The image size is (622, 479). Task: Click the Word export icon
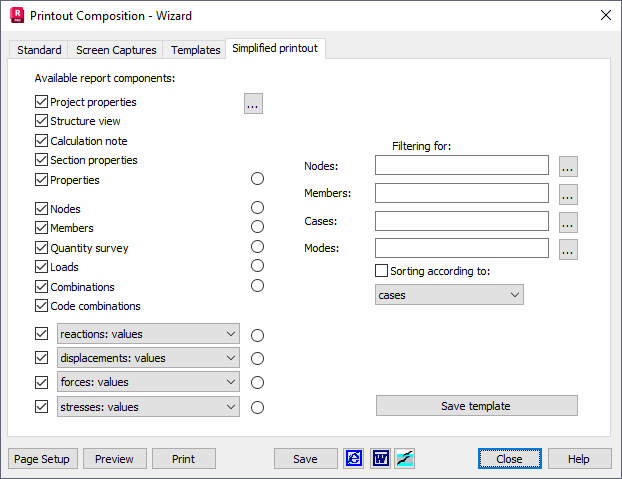click(380, 459)
